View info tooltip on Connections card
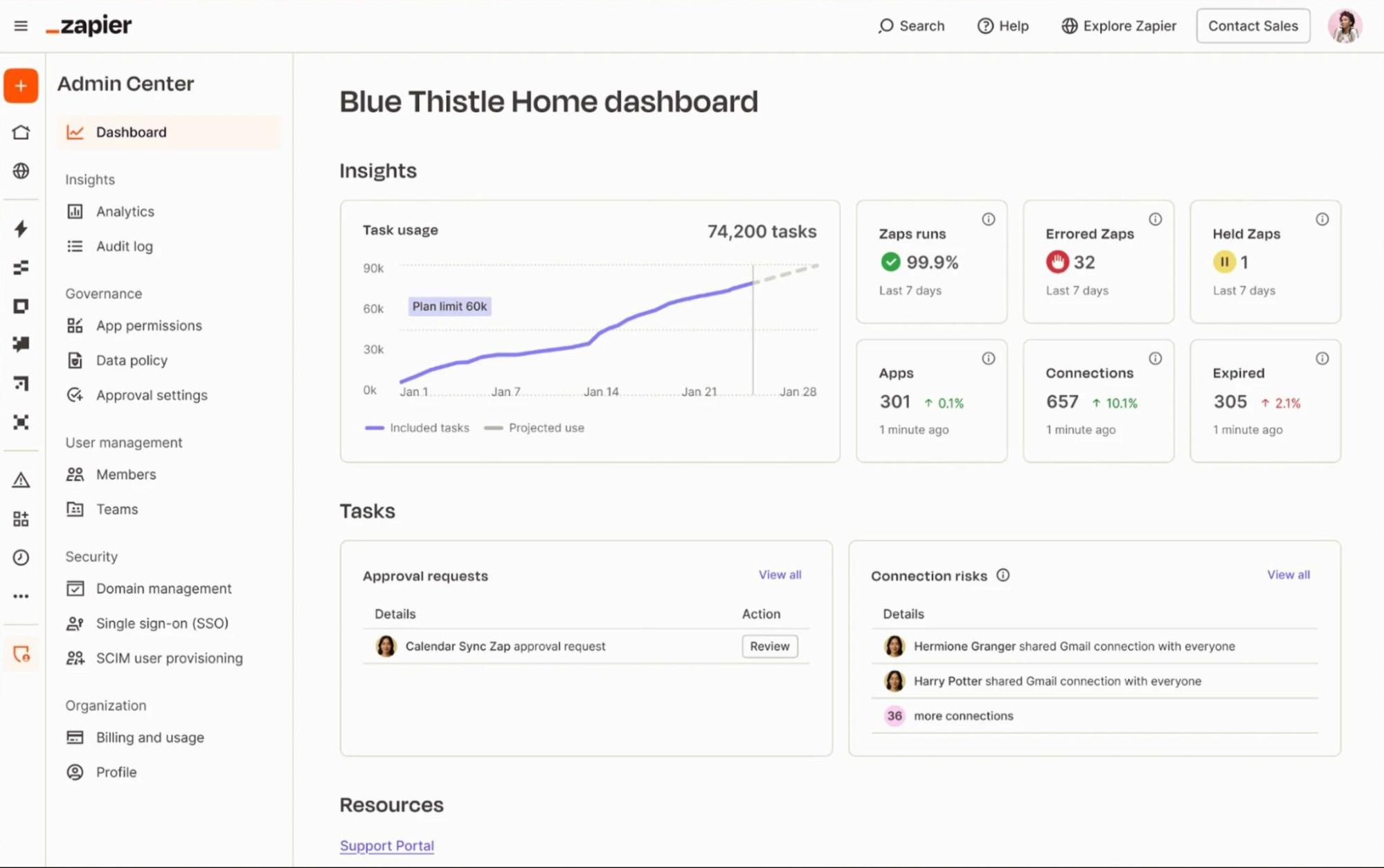Image resolution: width=1384 pixels, height=868 pixels. pyautogui.click(x=1155, y=359)
